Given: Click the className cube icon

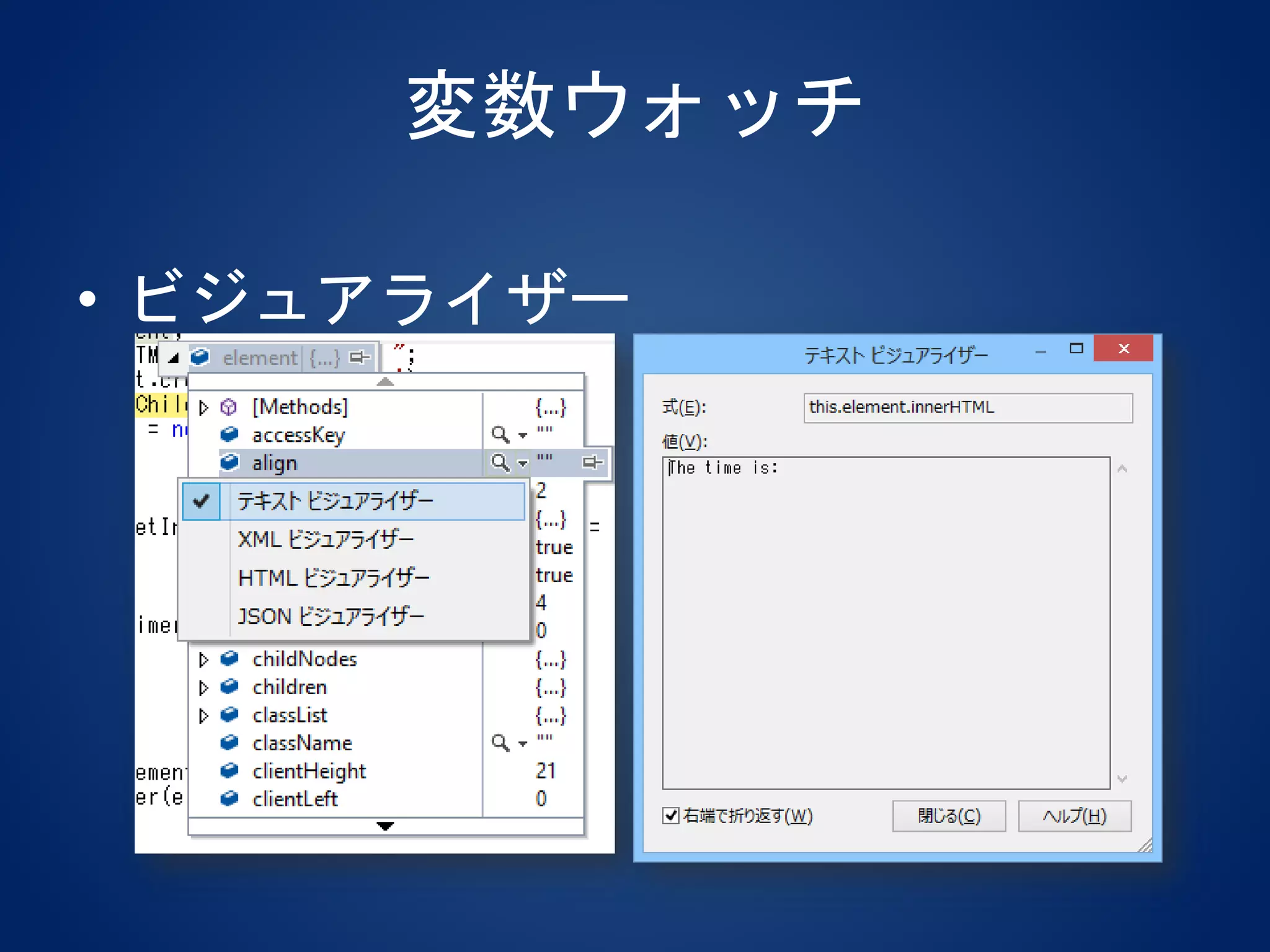Looking at the screenshot, I should coord(229,743).
